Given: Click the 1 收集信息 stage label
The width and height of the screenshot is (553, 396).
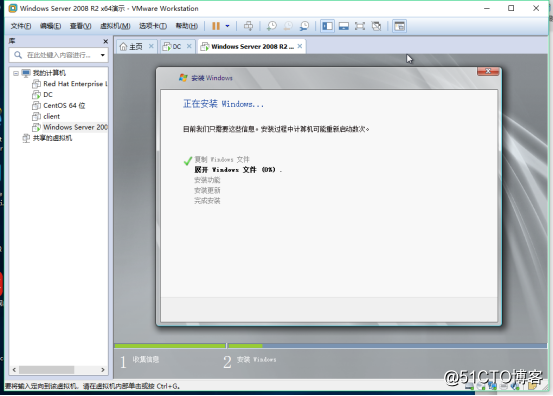Looking at the screenshot, I should (x=139, y=361).
